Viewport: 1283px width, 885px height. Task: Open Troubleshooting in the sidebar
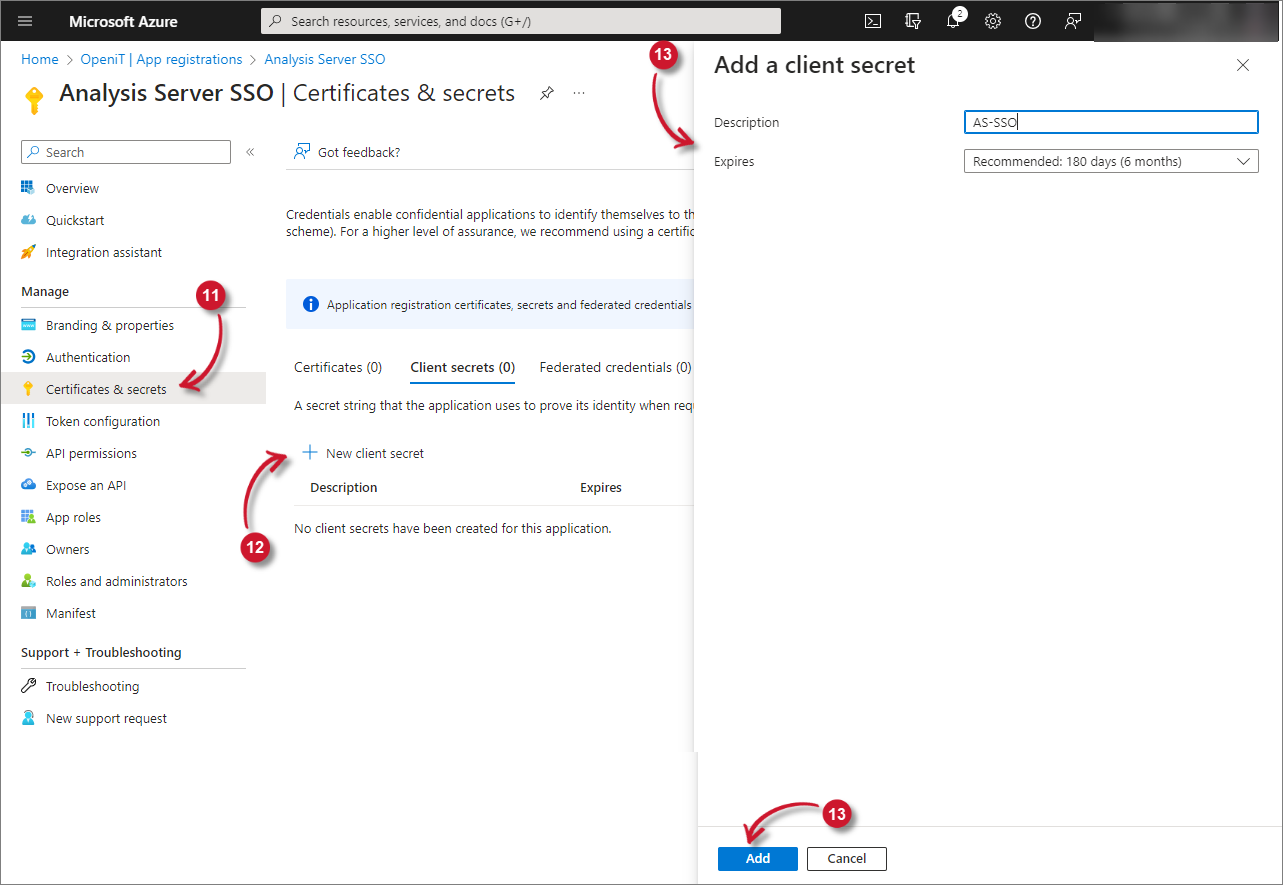pos(93,686)
